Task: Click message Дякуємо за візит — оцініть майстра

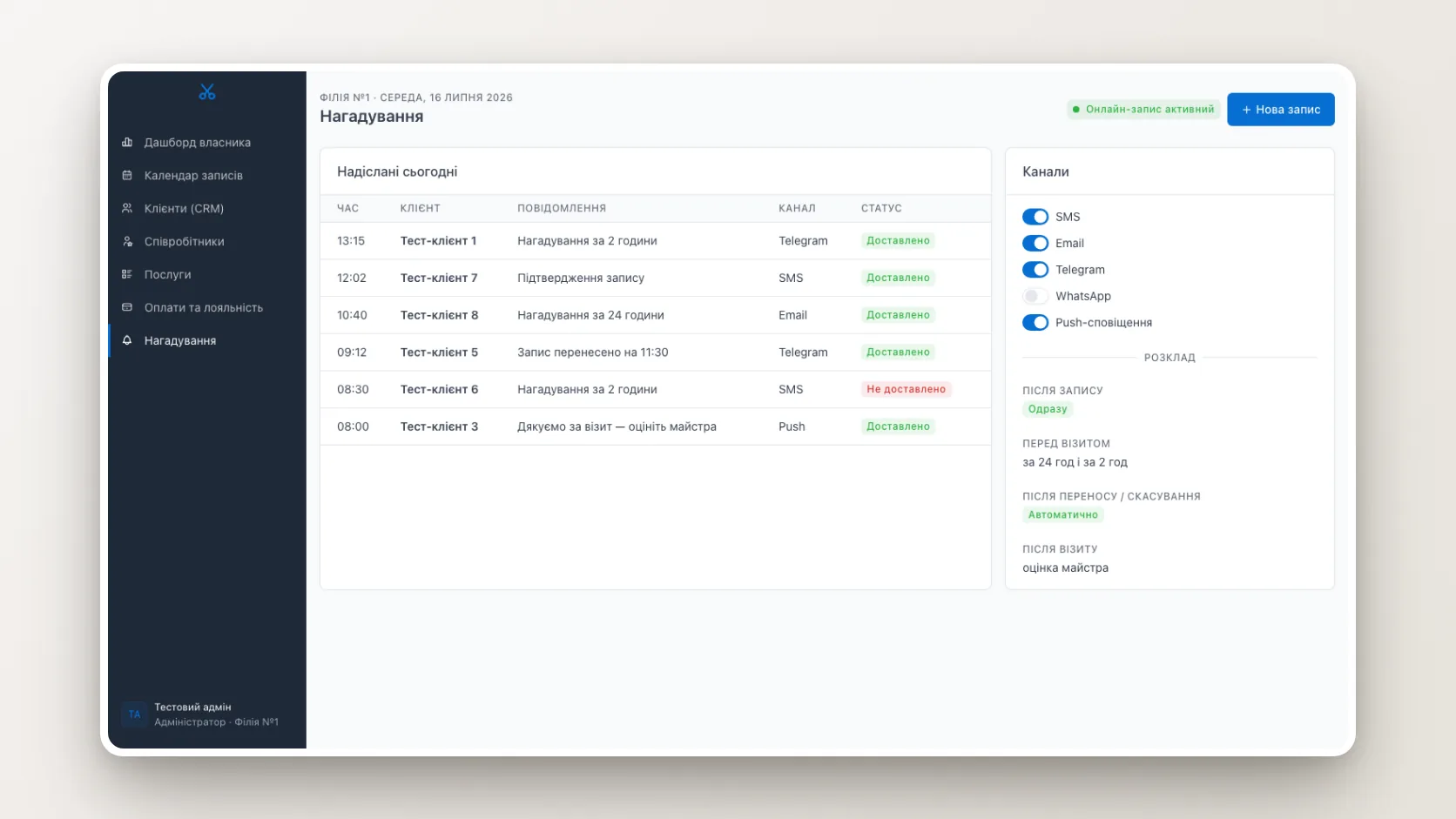Action: [617, 426]
